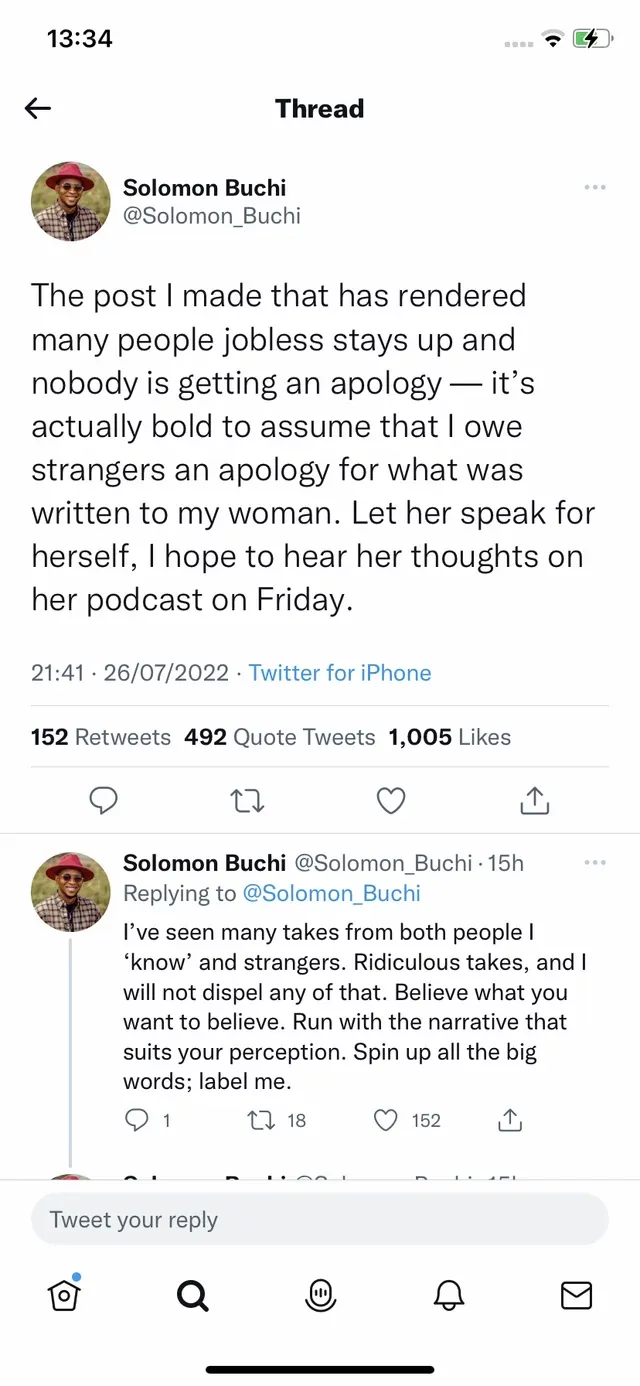640x1386 pixels.
Task: Open Solomon Buchi's profile picture
Action: tap(71, 201)
